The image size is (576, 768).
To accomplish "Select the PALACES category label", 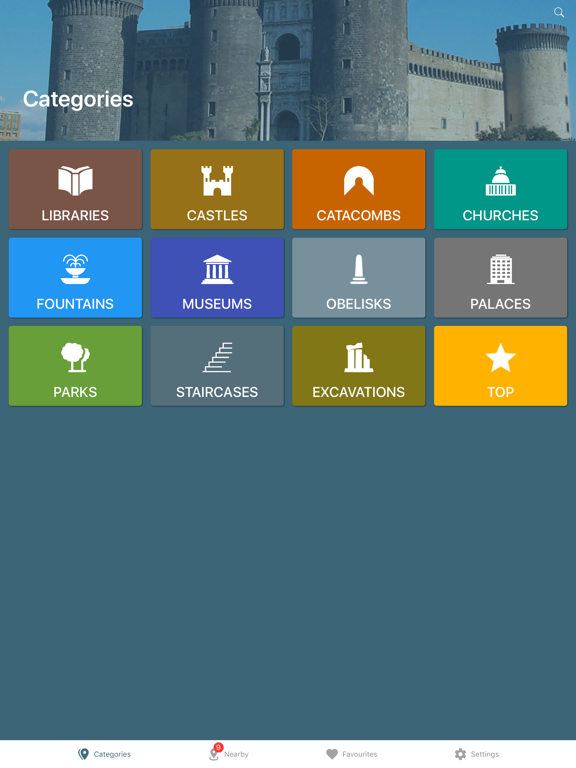I will click(x=500, y=304).
